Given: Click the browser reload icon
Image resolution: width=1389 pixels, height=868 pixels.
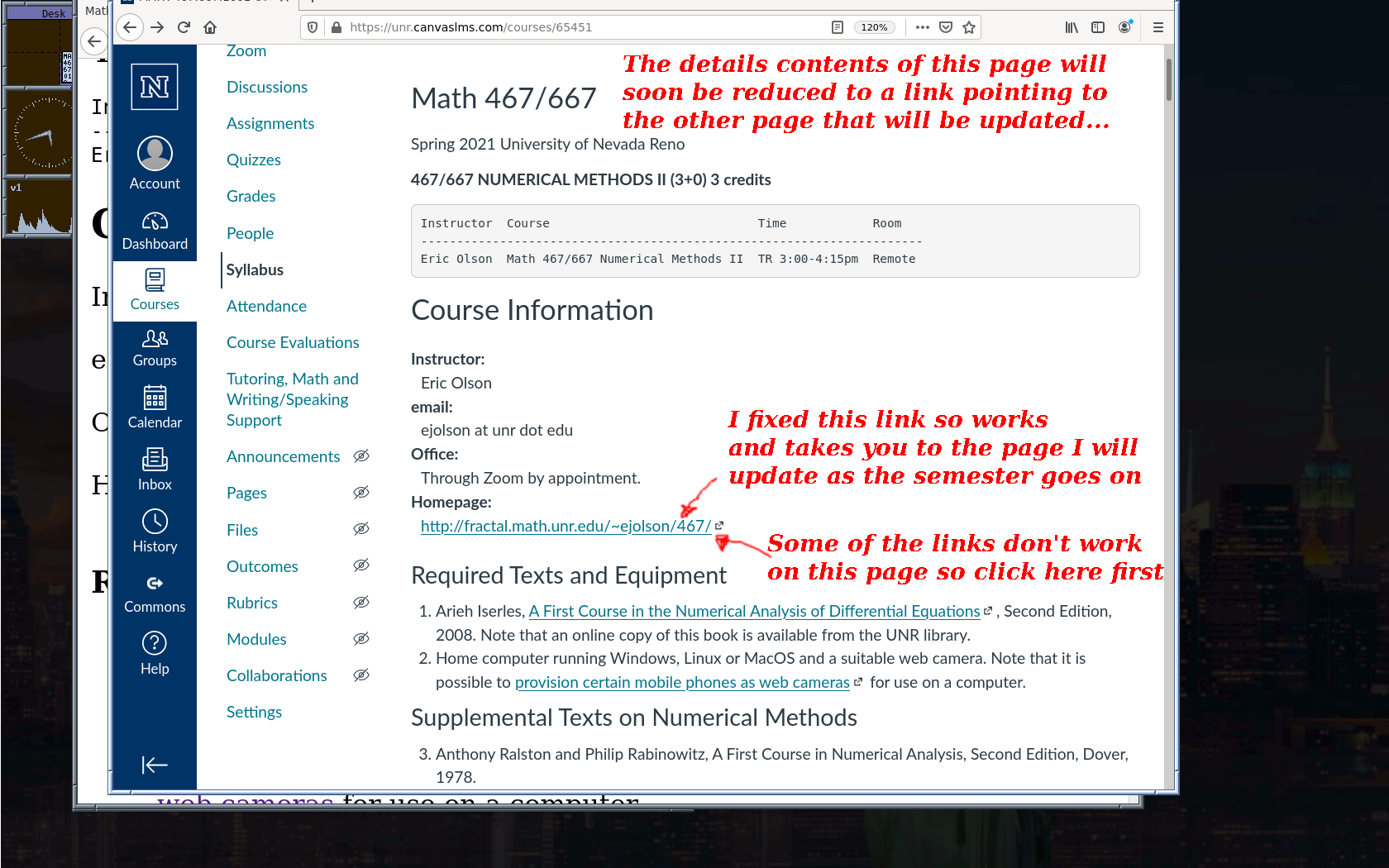Looking at the screenshot, I should (184, 27).
